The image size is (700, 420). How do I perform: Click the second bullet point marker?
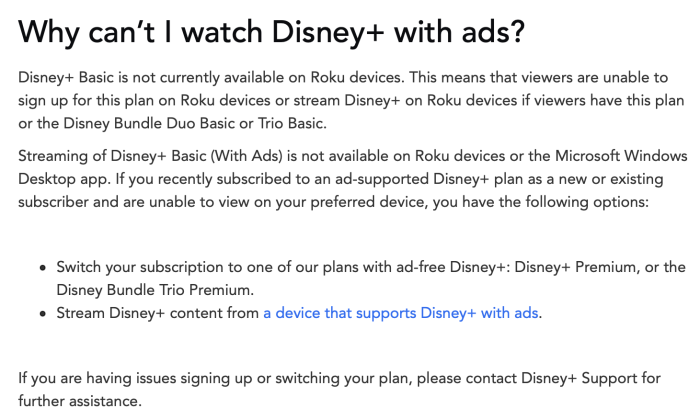pyautogui.click(x=42, y=314)
